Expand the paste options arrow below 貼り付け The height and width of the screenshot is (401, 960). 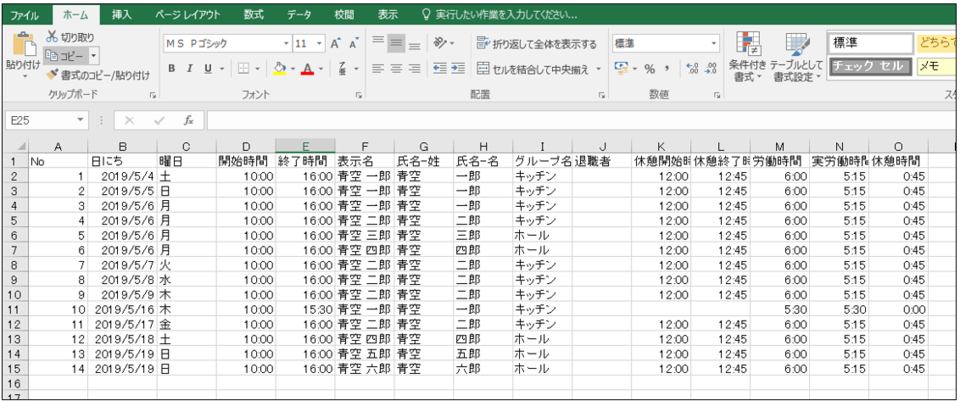click(24, 78)
